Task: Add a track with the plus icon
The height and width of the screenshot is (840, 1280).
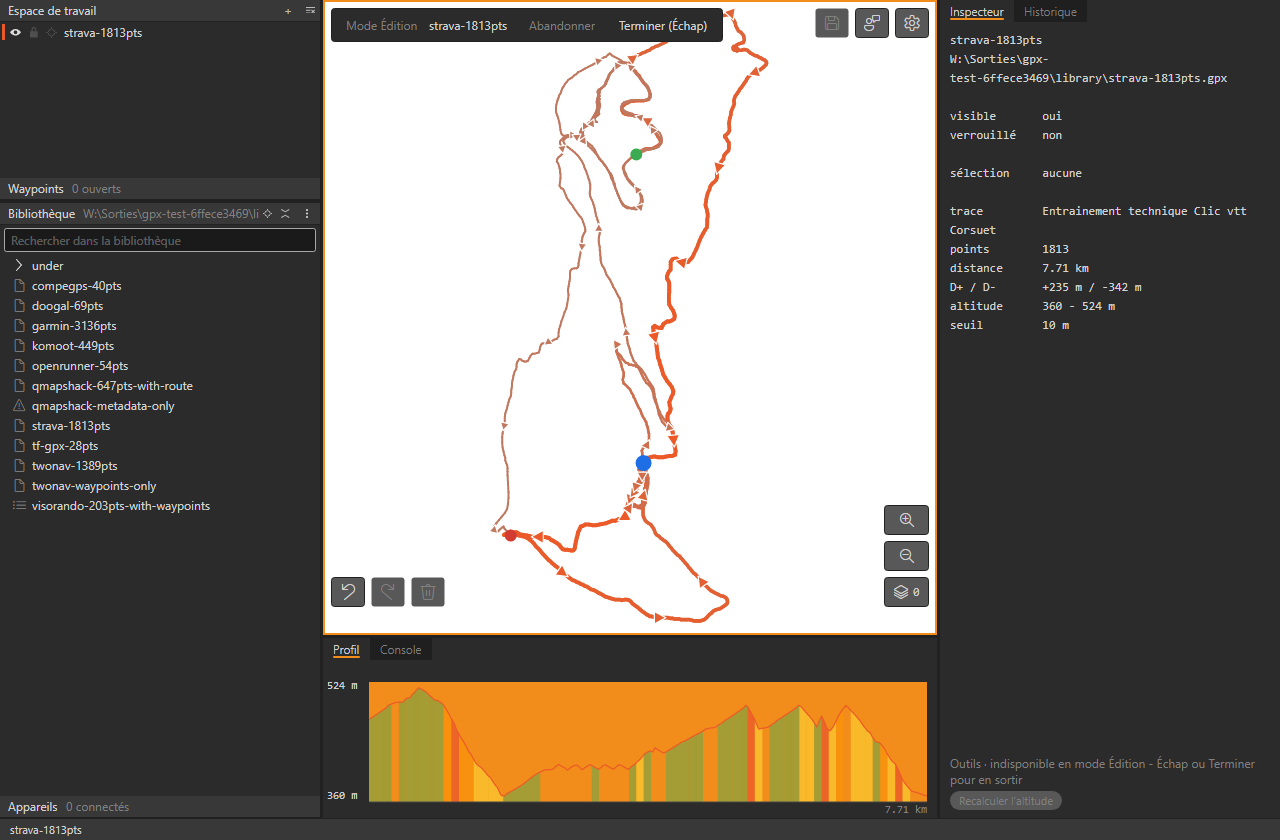Action: 288,11
